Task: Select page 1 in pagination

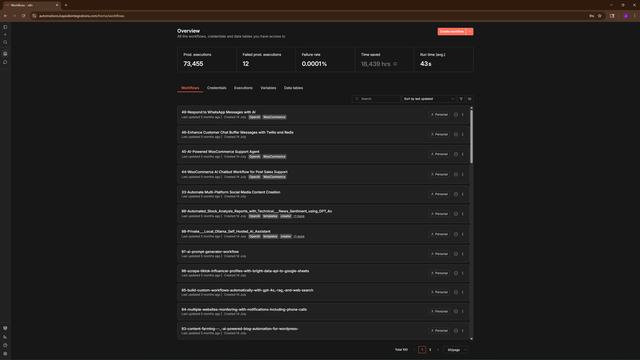Action: [x=422, y=350]
